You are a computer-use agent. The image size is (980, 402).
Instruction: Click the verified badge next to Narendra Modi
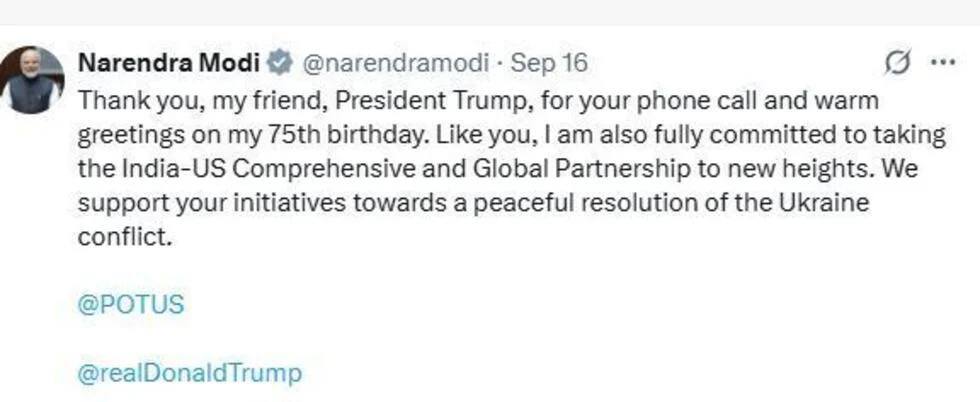279,63
